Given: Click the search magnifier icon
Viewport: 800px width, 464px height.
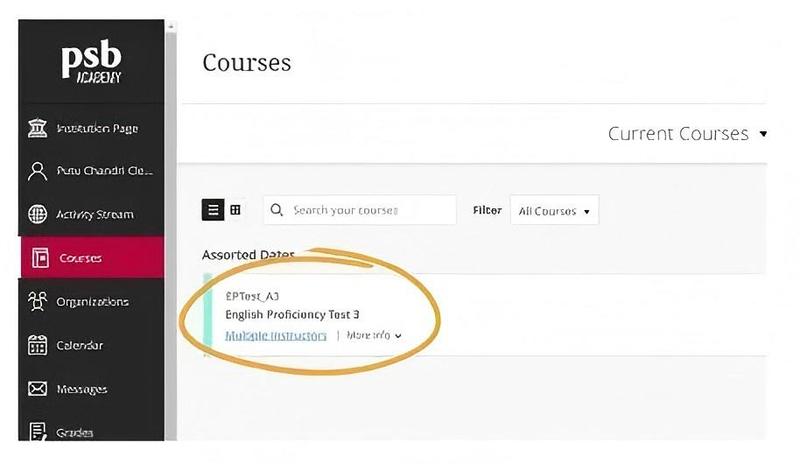Looking at the screenshot, I should [x=277, y=211].
